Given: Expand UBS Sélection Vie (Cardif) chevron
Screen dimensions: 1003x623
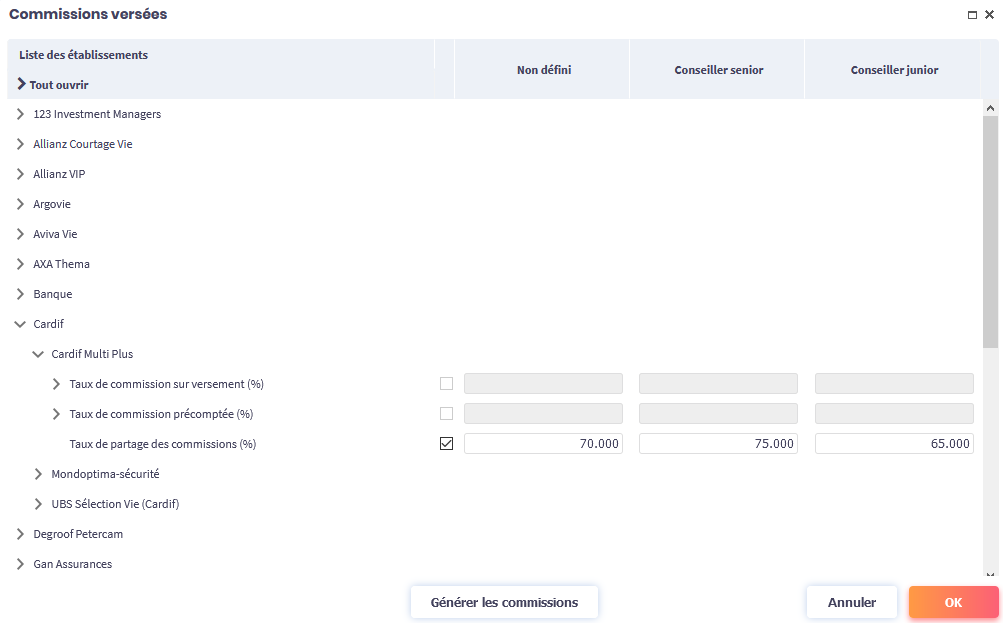Looking at the screenshot, I should (x=39, y=504).
